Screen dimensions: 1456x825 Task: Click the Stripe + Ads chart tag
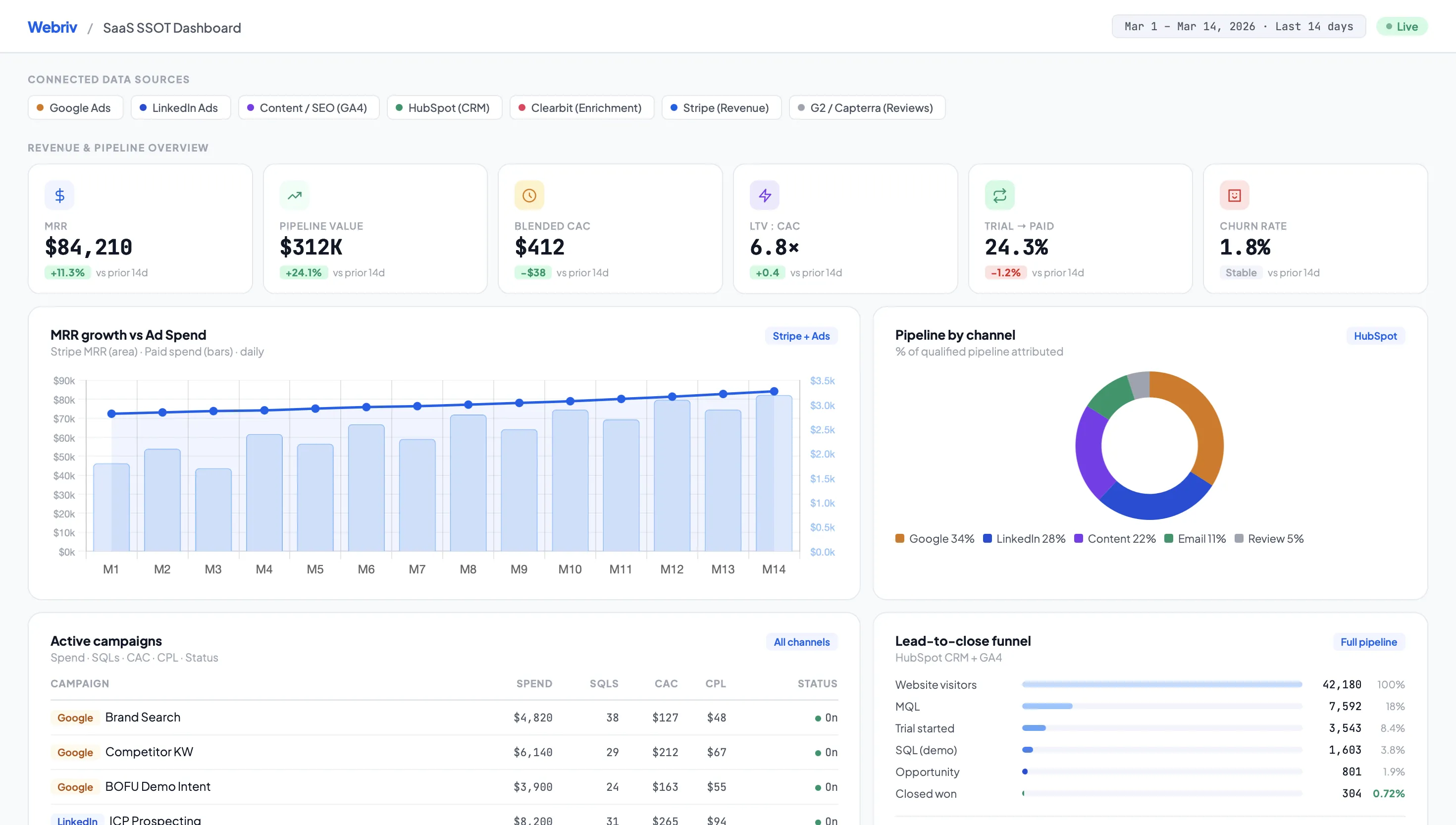(801, 336)
